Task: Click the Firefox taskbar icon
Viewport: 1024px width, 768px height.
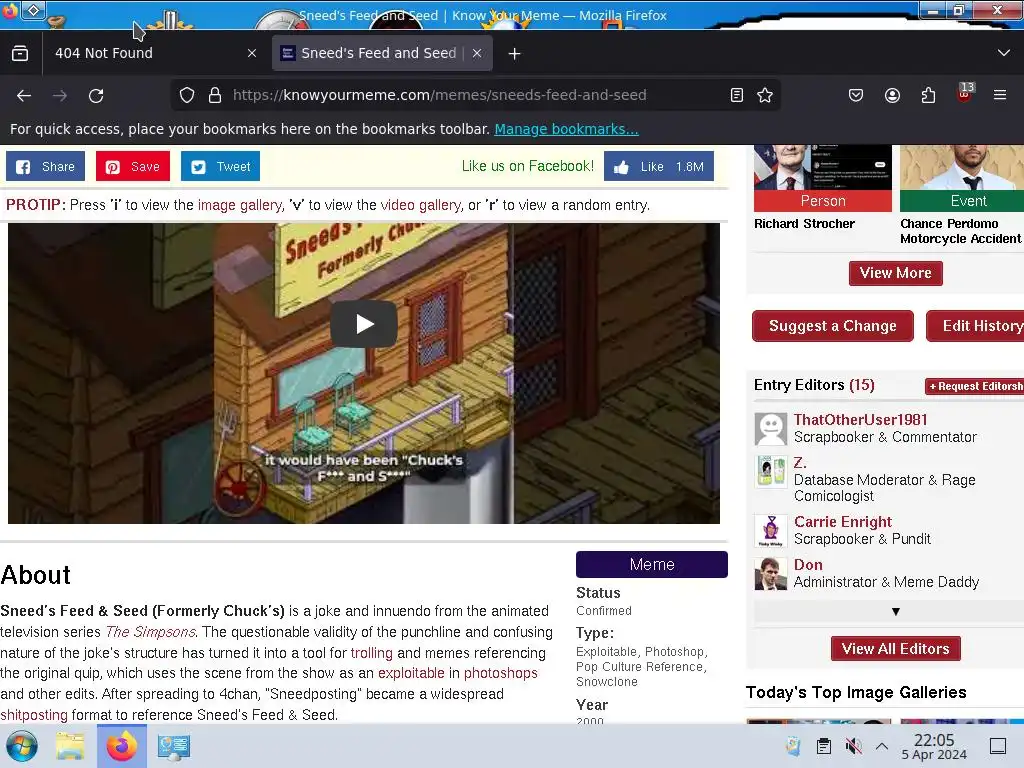Action: (122, 746)
